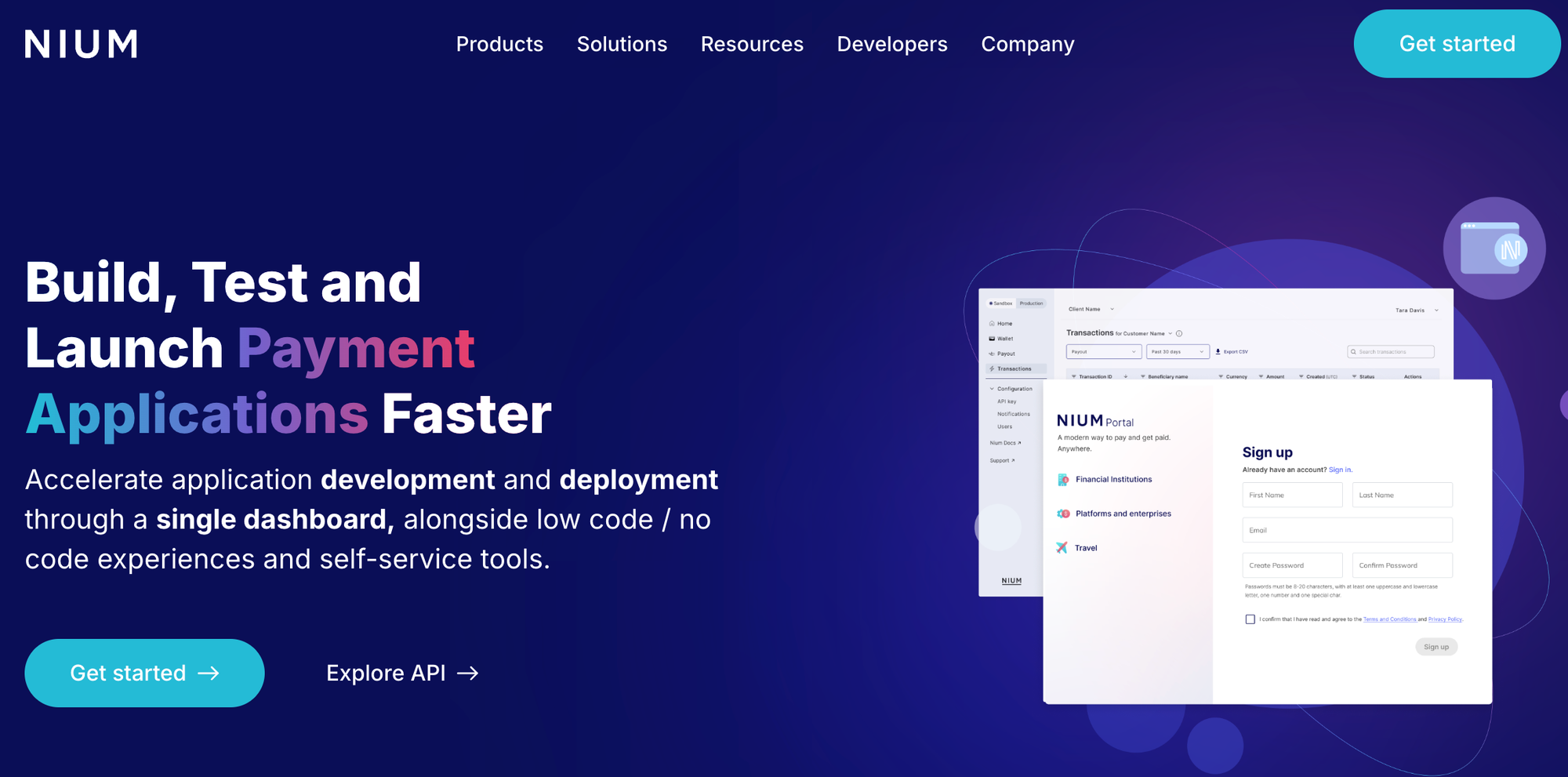Image resolution: width=1568 pixels, height=777 pixels.
Task: Open the Notifications sidebar item
Action: (x=1014, y=414)
